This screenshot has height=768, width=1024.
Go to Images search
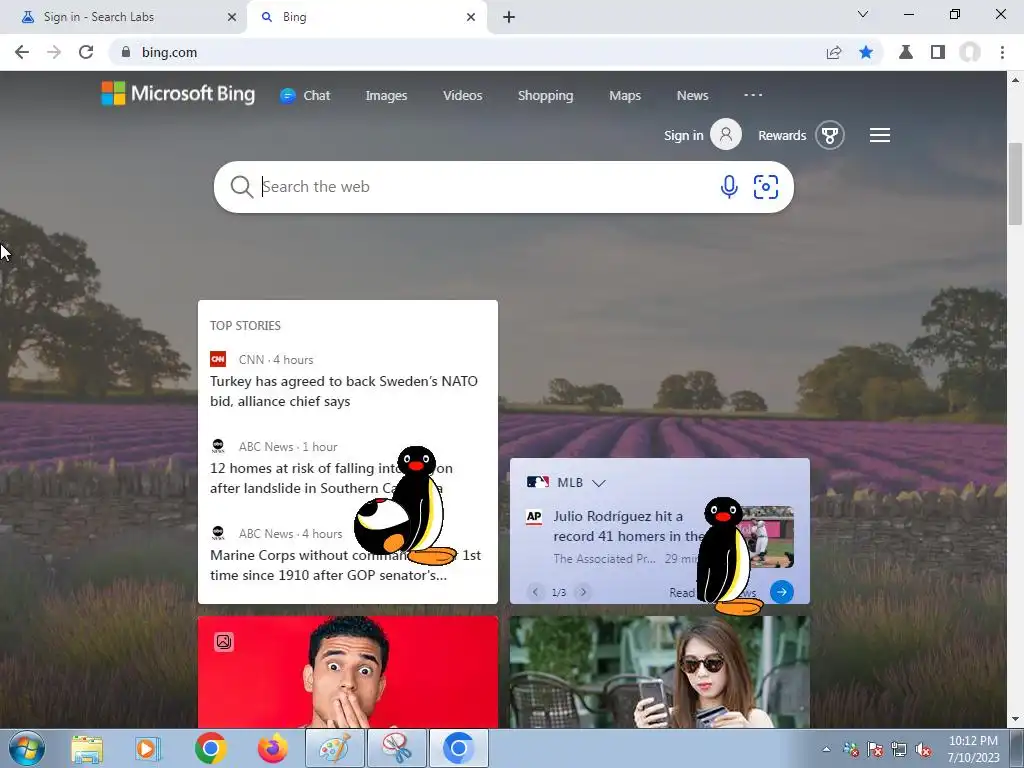point(386,95)
